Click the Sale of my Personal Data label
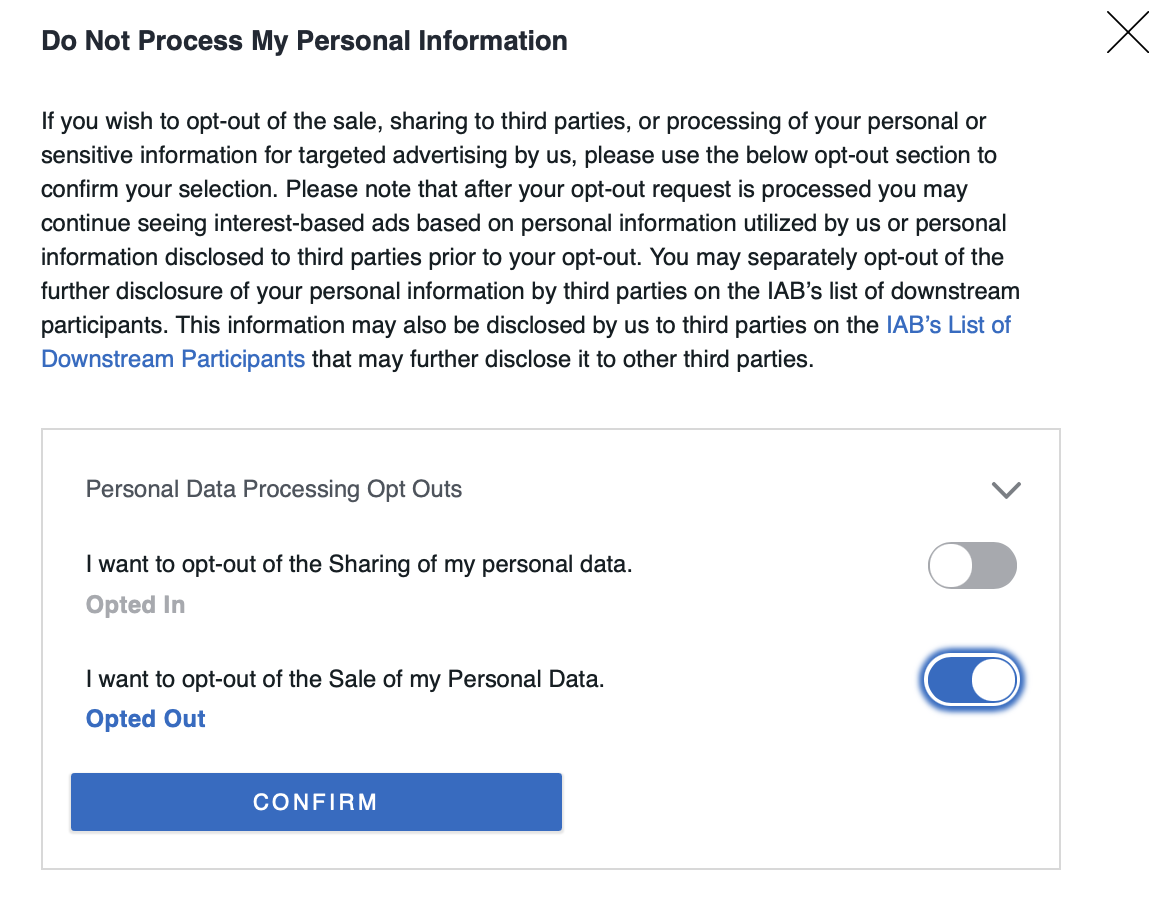This screenshot has height=902, width=1166. 345,679
